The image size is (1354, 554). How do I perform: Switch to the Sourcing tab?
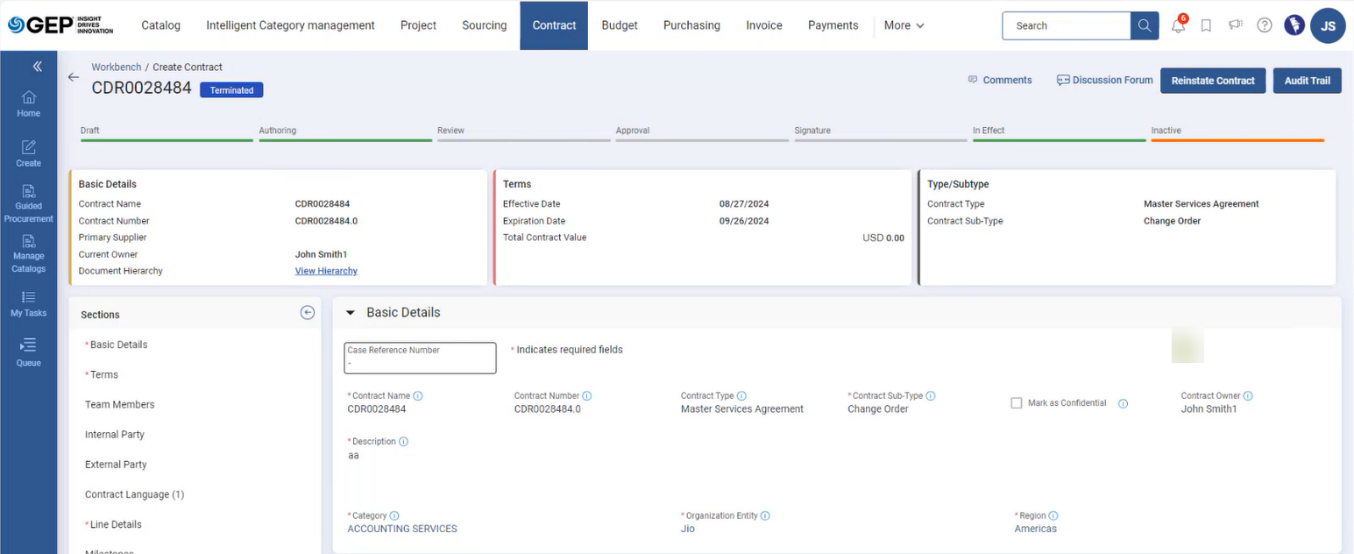(484, 26)
